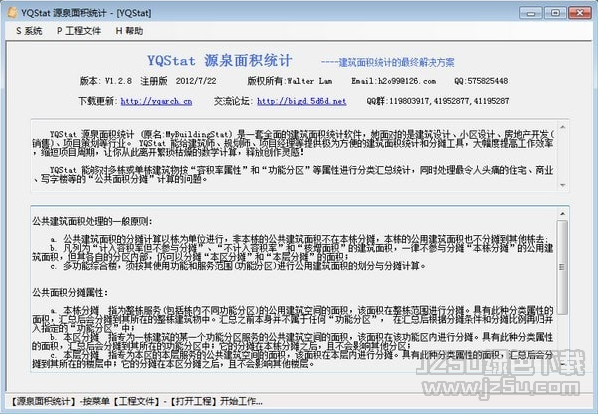Click up arrow of lower text scrollbar
This screenshot has width=598, height=414.
click(563, 214)
